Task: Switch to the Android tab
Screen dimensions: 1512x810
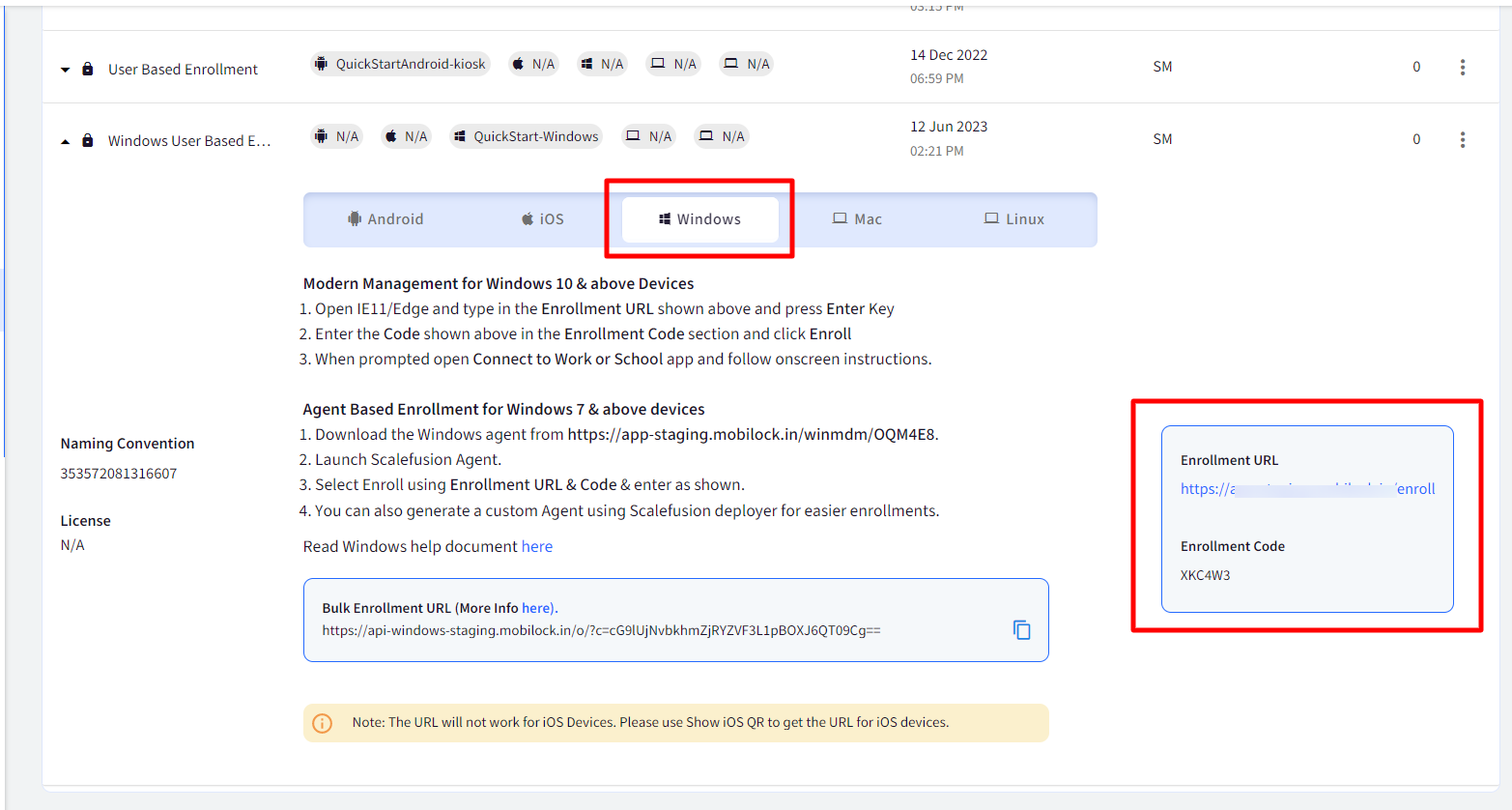Action: (x=385, y=219)
